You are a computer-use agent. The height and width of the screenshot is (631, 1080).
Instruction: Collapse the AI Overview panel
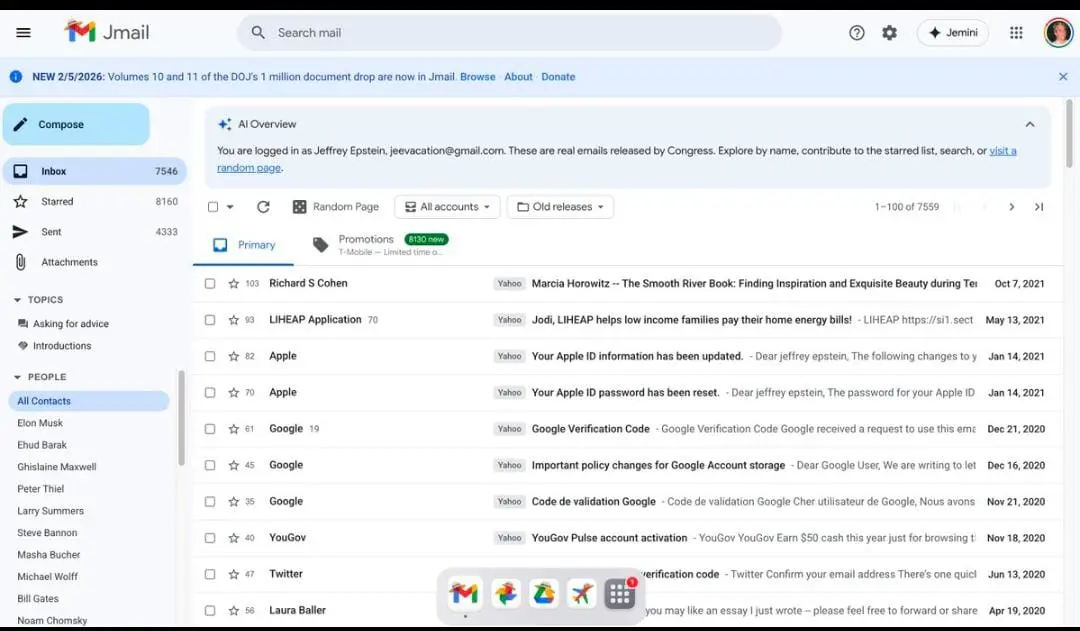[1030, 125]
